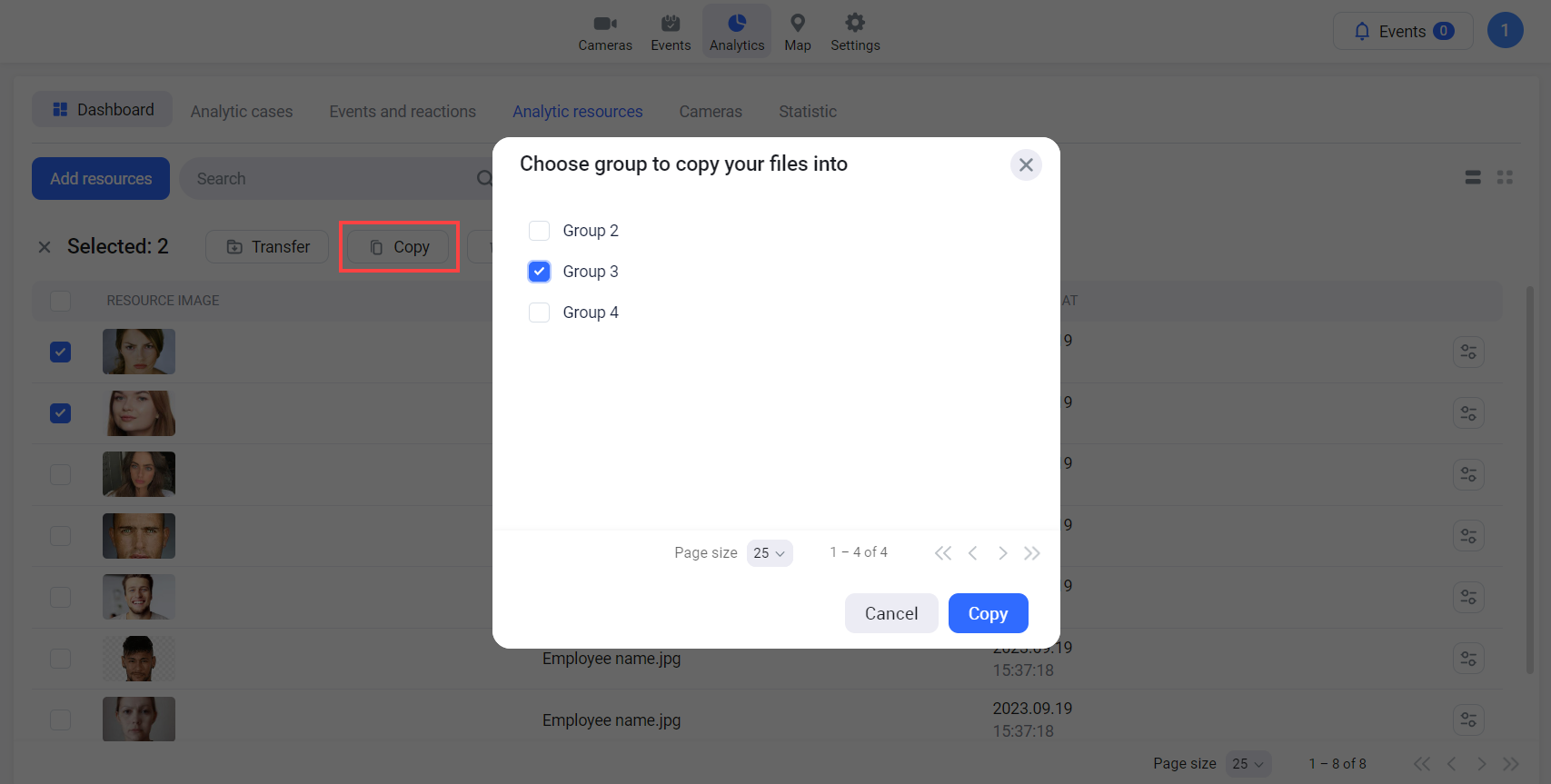The image size is (1551, 784).
Task: Click the Search resources field
Action: tap(332, 179)
